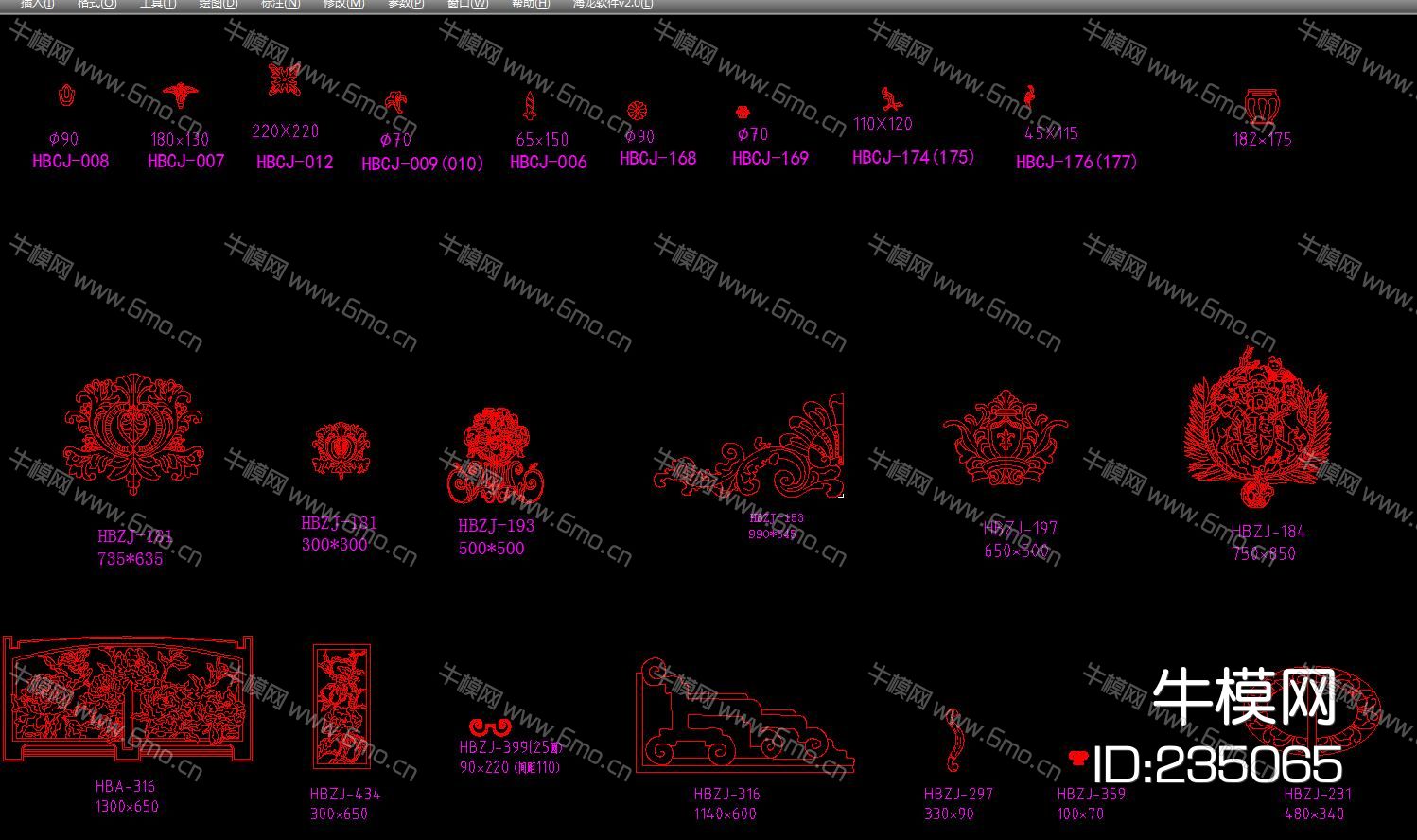Click the HBZJ-434 label
The width and height of the screenshot is (1417, 840).
345,794
